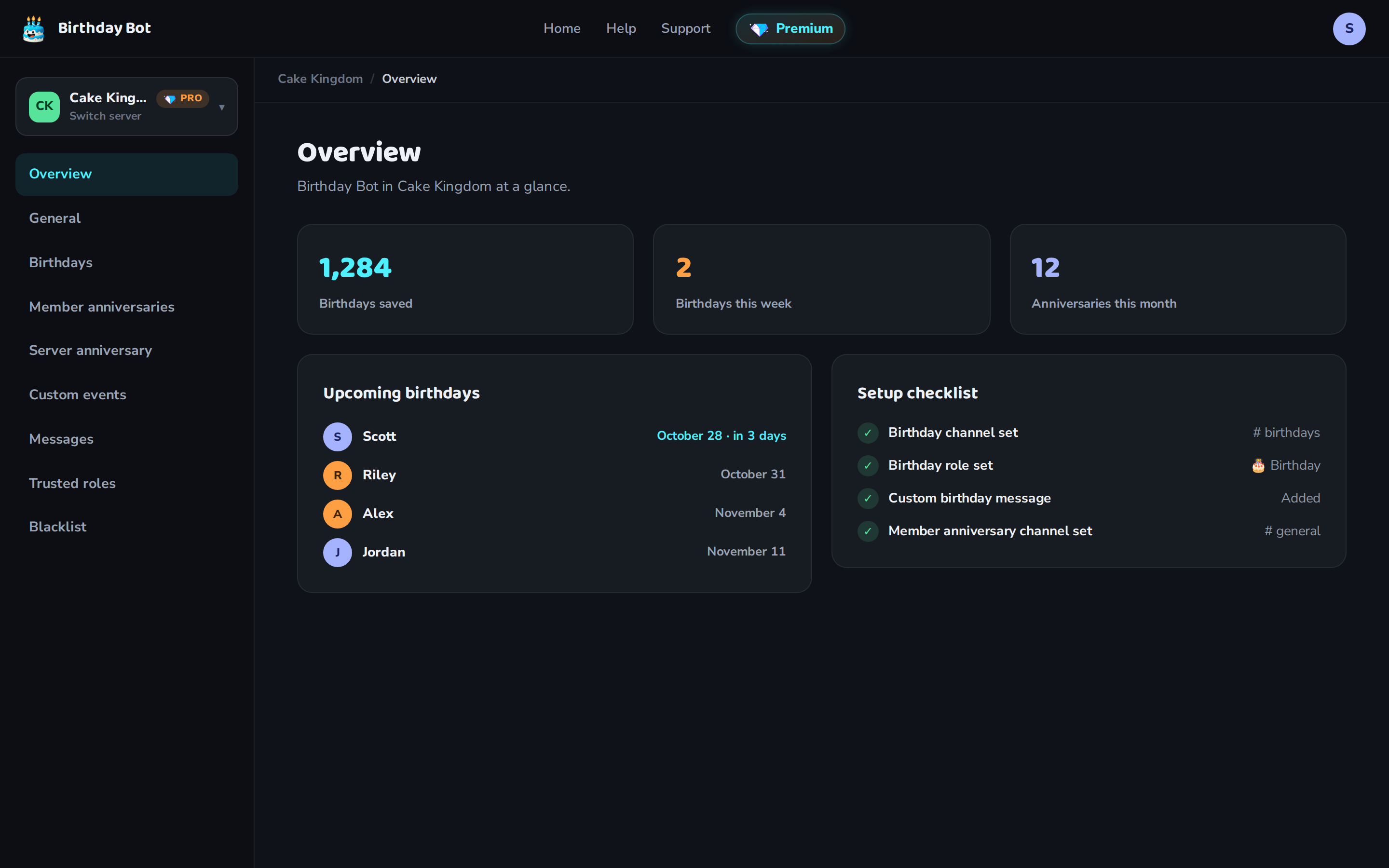Click the checkmark beside Birthday channel set
The image size is (1389, 868).
(x=868, y=433)
